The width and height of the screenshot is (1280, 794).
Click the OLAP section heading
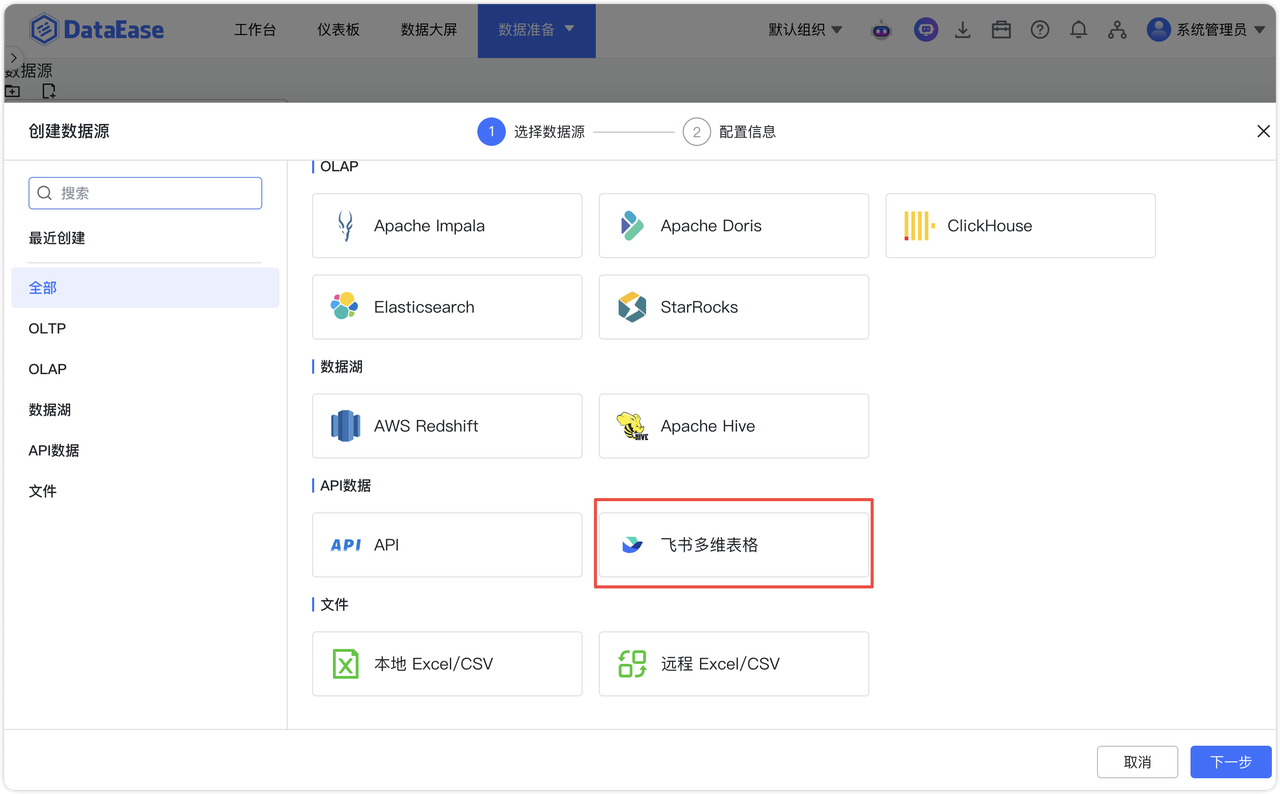(x=339, y=166)
